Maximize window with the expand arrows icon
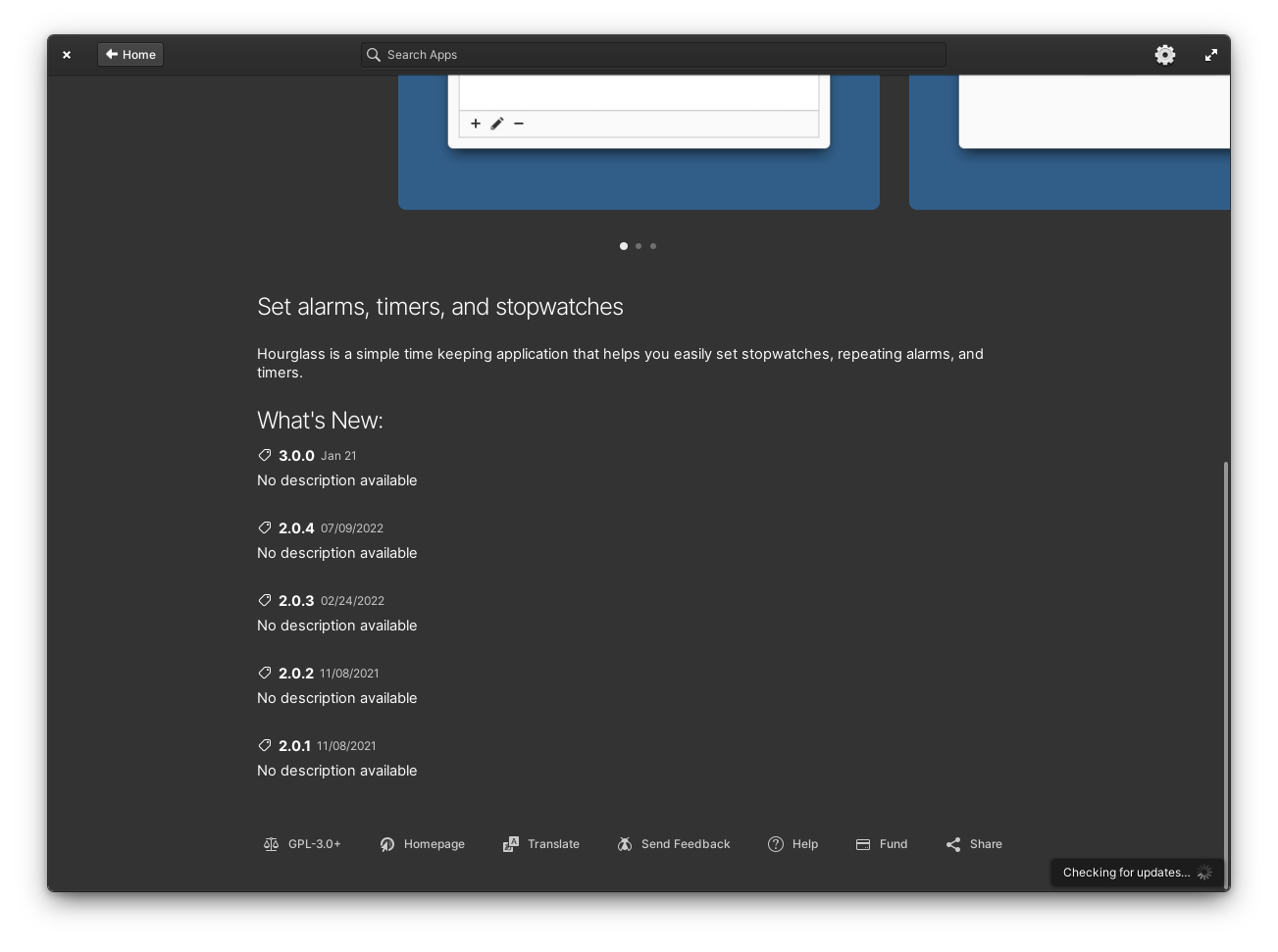Viewport: 1278px width, 952px height. click(1211, 55)
